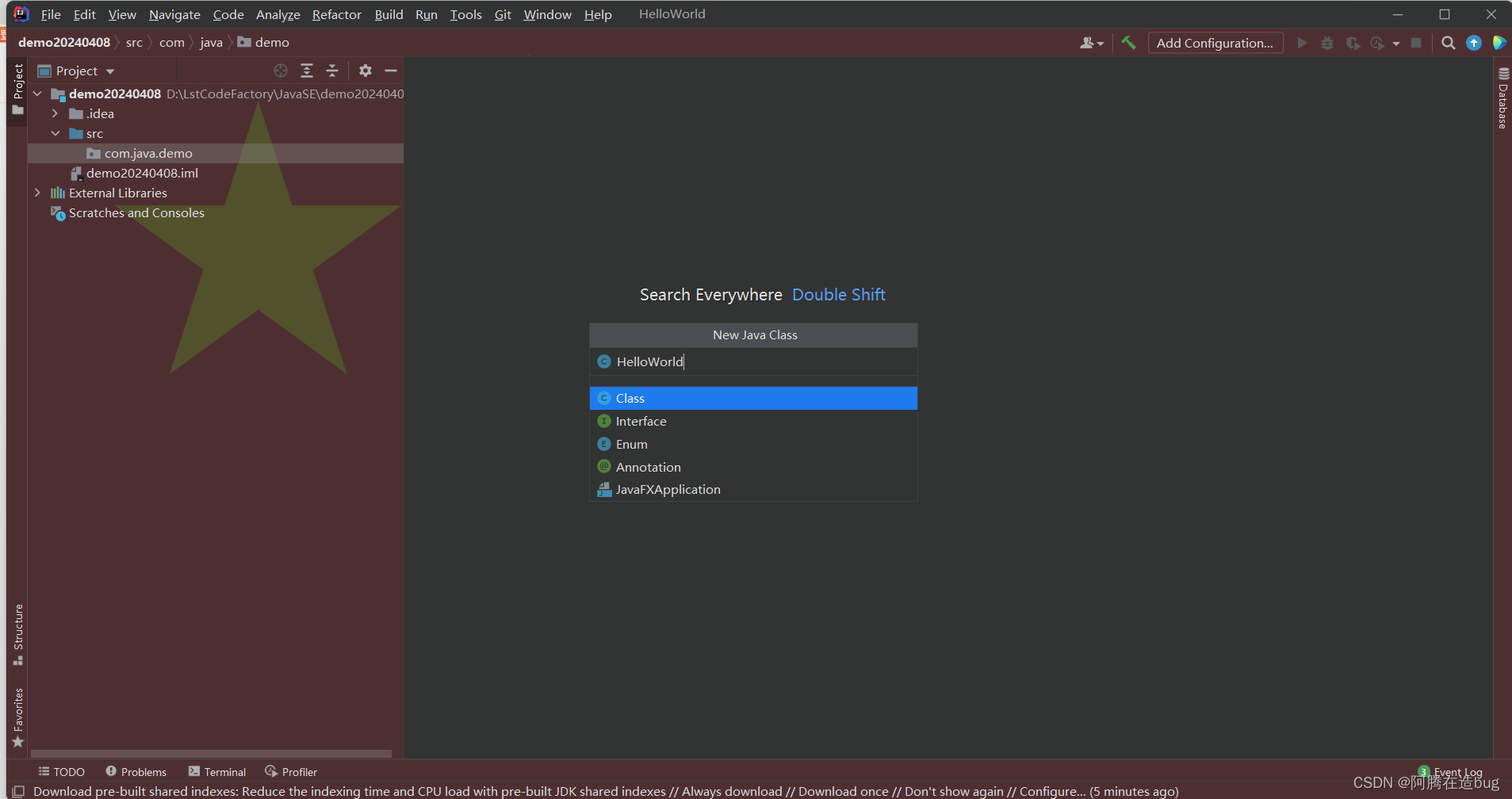1512x799 pixels.
Task: Open Search Everywhere magnifier icon
Action: (1449, 43)
